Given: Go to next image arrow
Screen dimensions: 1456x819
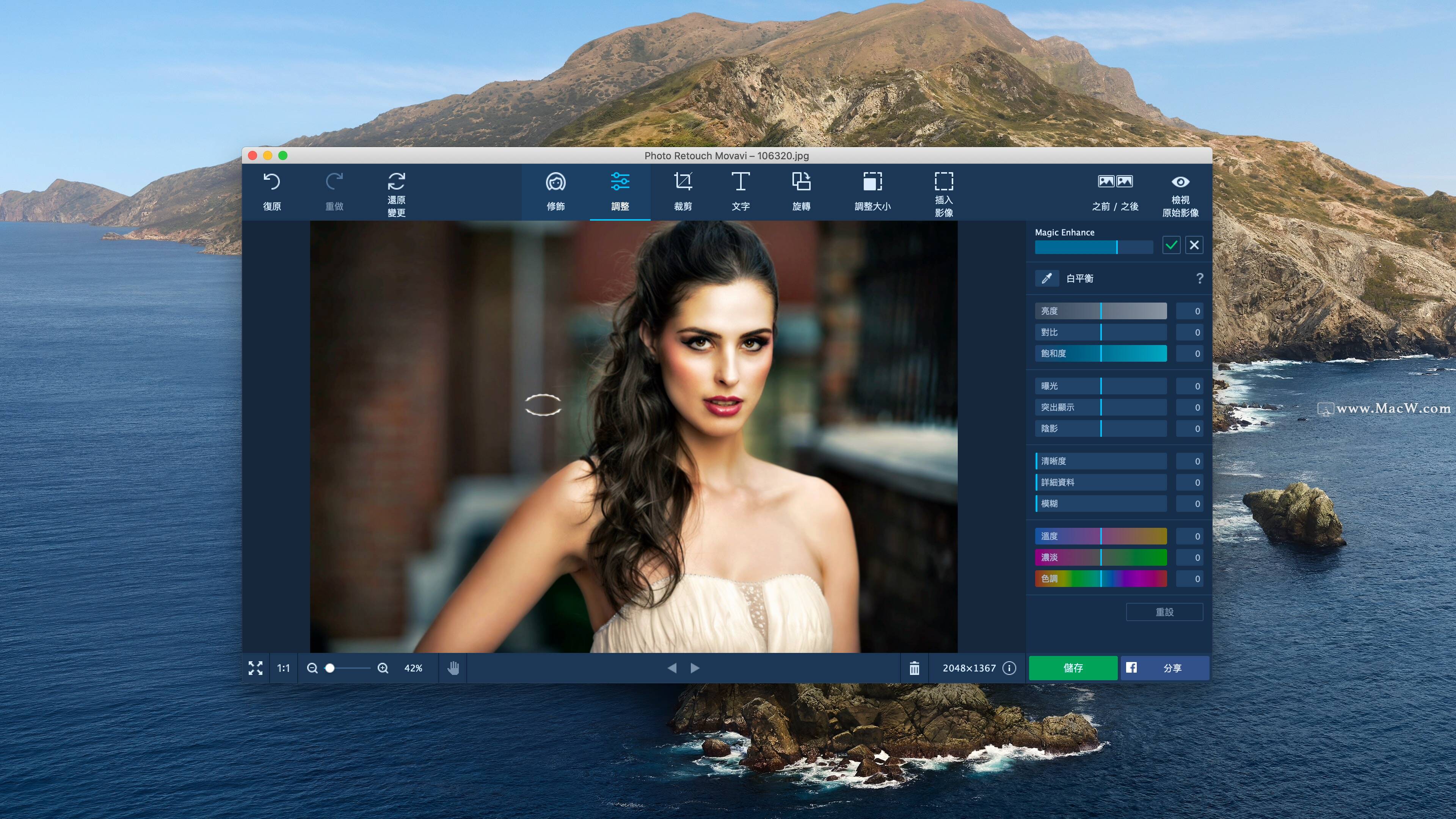Looking at the screenshot, I should 695,668.
